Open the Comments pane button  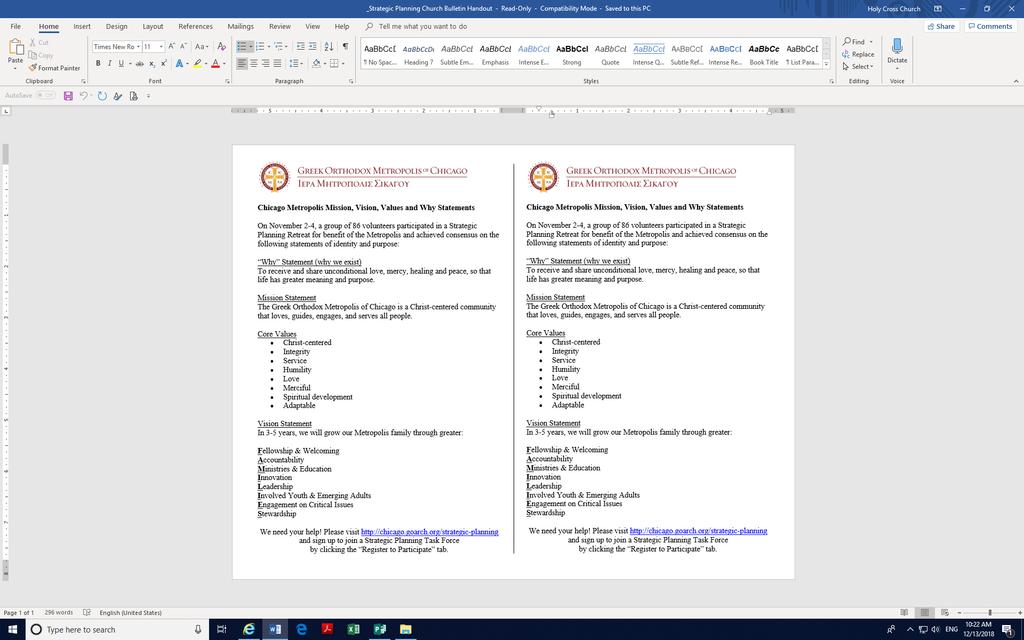tap(990, 27)
